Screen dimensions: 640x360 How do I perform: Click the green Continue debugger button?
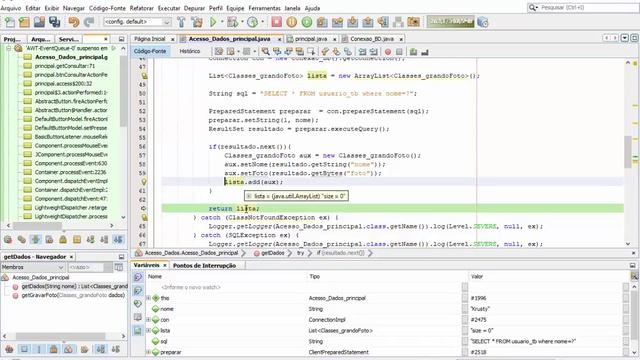pyautogui.click(x=307, y=22)
